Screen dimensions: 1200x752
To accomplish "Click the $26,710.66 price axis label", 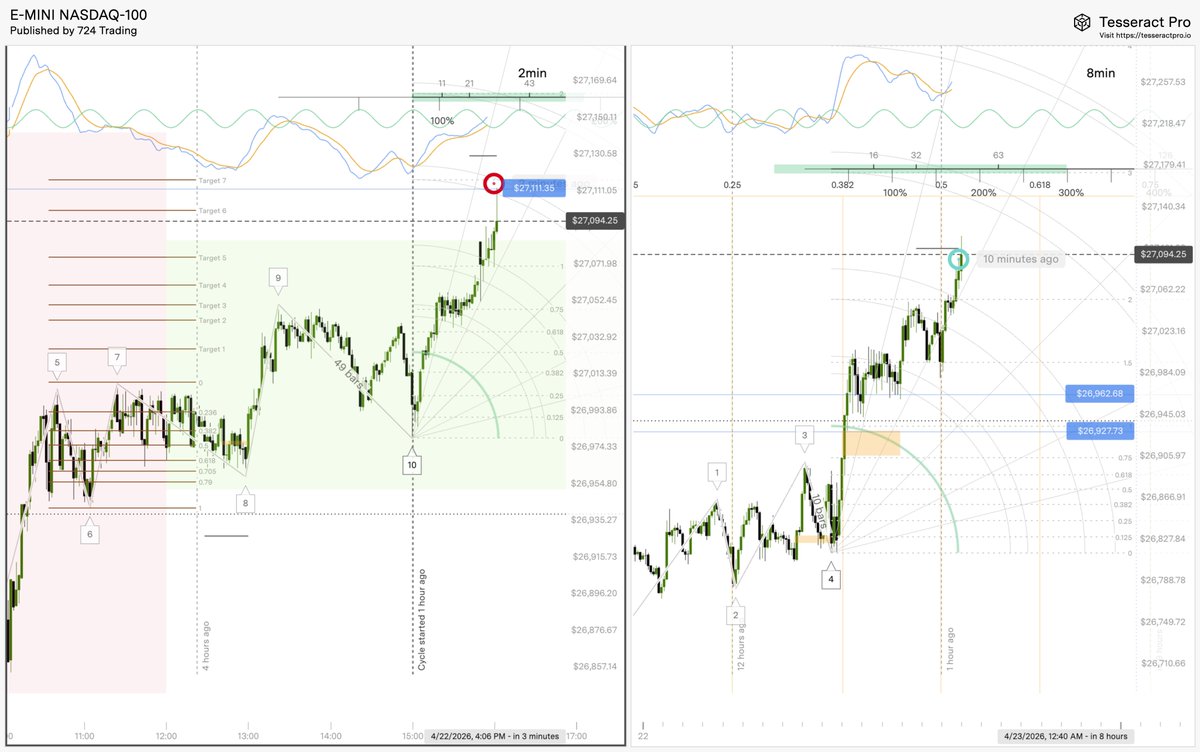I will click(x=1165, y=663).
